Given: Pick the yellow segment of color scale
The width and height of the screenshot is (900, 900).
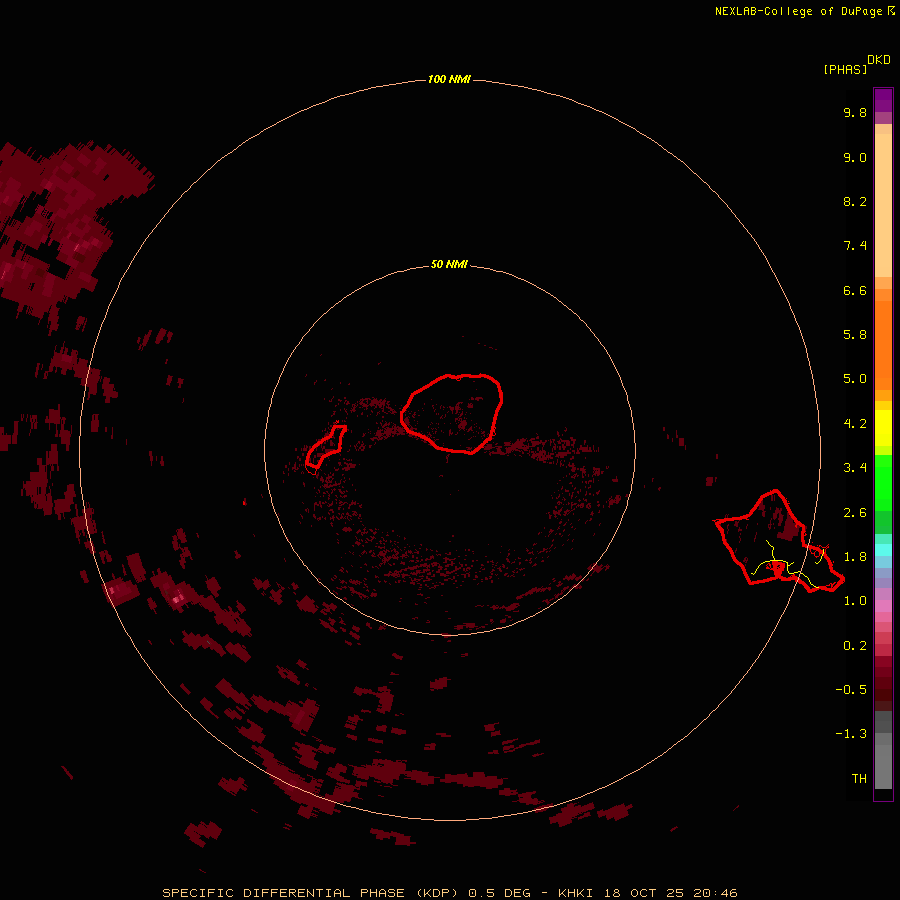Looking at the screenshot, I should 883,428.
